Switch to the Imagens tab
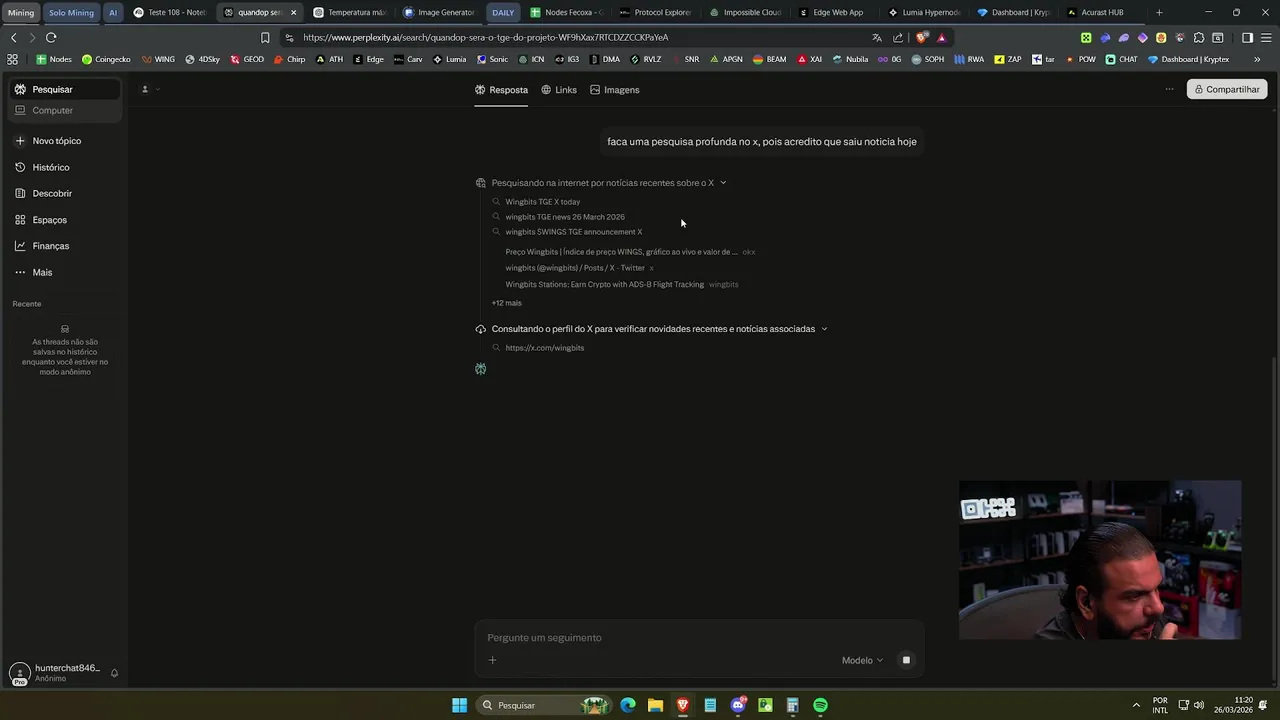1280x720 pixels. (614, 90)
